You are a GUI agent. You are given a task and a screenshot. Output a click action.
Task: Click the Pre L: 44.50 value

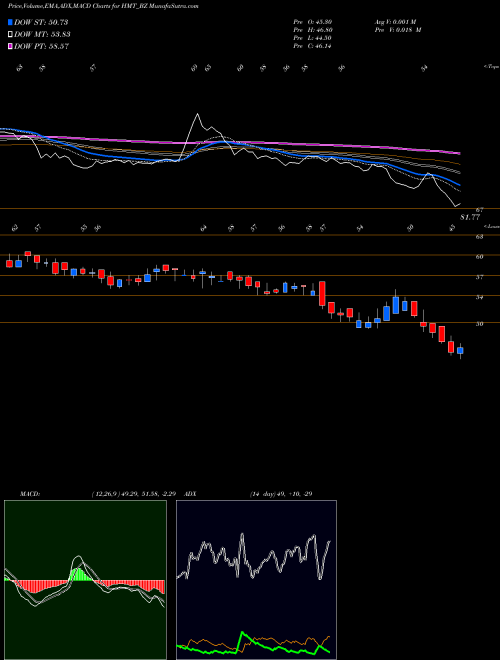pos(313,38)
